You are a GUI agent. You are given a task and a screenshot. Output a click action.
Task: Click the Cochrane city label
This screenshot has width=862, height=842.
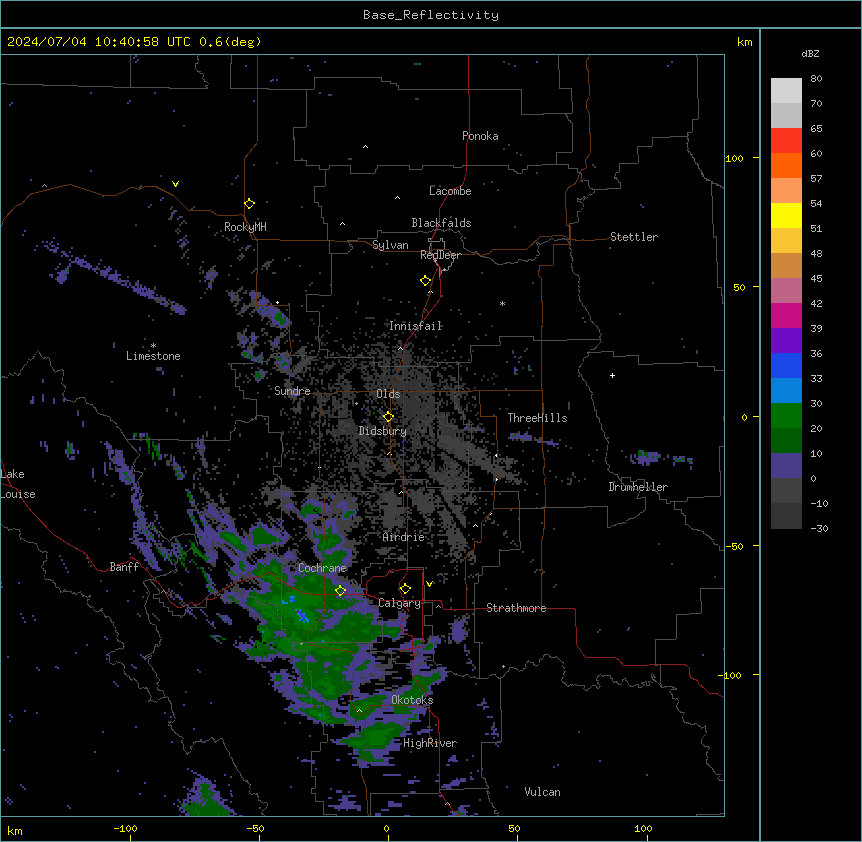[x=322, y=568]
